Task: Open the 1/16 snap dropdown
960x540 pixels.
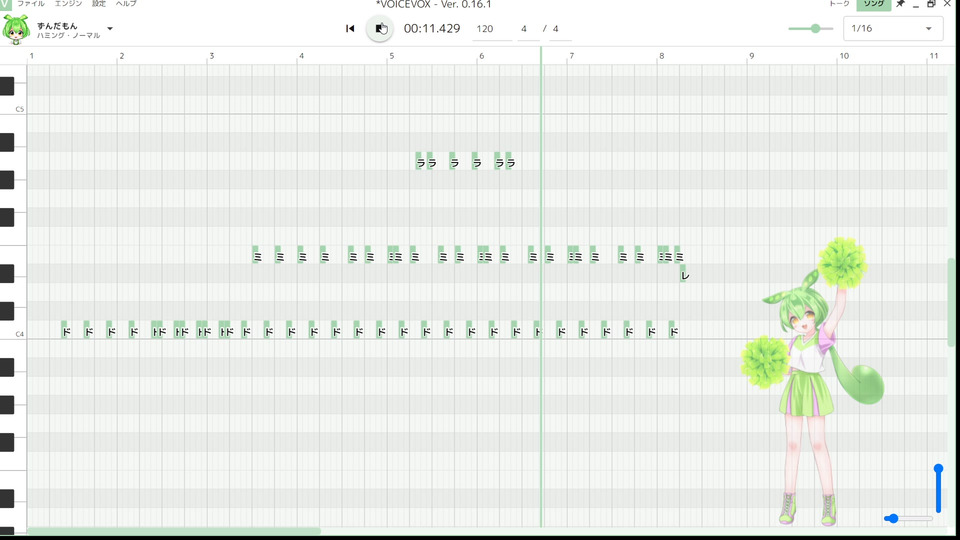Action: point(893,28)
